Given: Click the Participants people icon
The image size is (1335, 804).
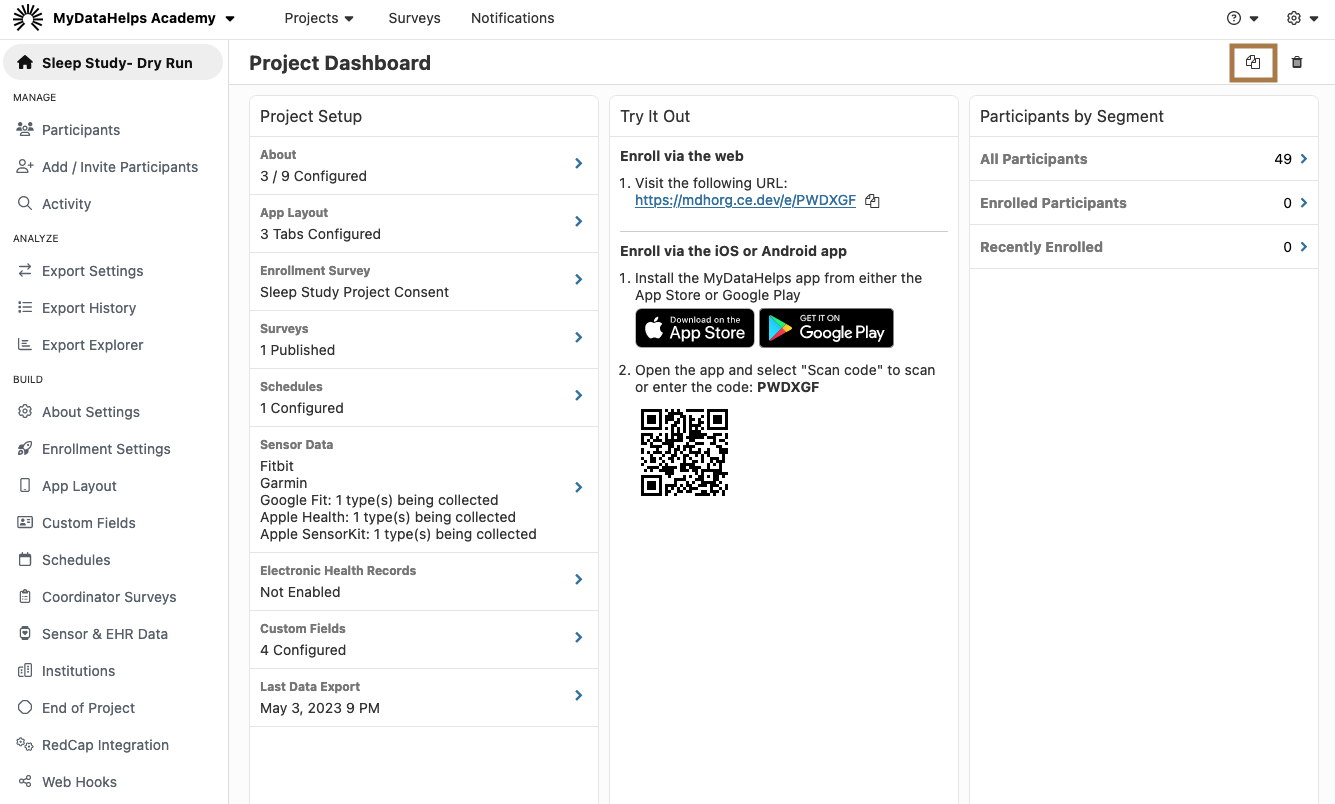Looking at the screenshot, I should point(25,129).
